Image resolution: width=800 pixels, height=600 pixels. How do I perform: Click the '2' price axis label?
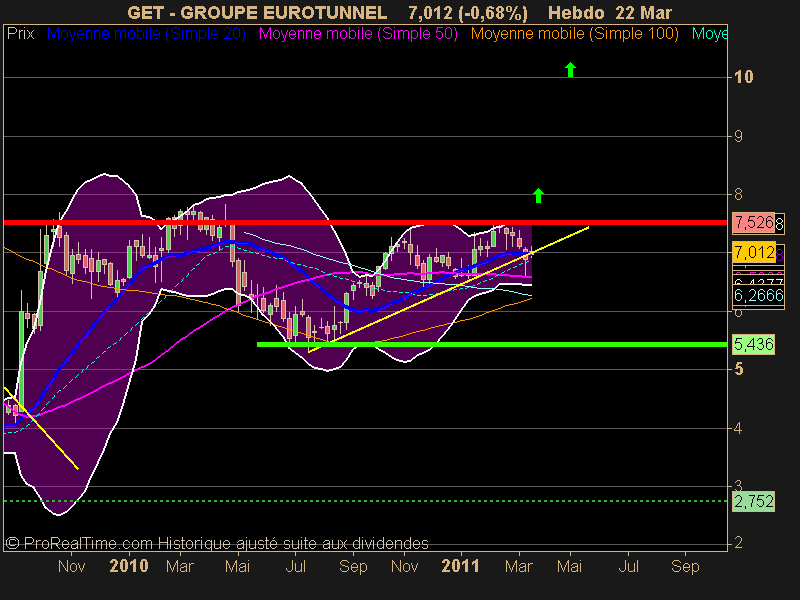tap(738, 543)
